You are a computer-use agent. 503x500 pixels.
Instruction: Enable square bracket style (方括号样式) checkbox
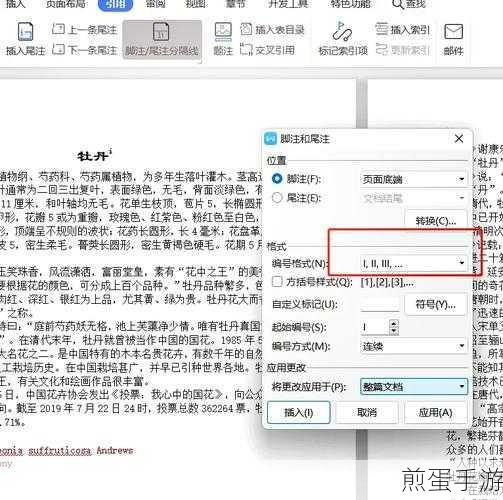click(277, 282)
